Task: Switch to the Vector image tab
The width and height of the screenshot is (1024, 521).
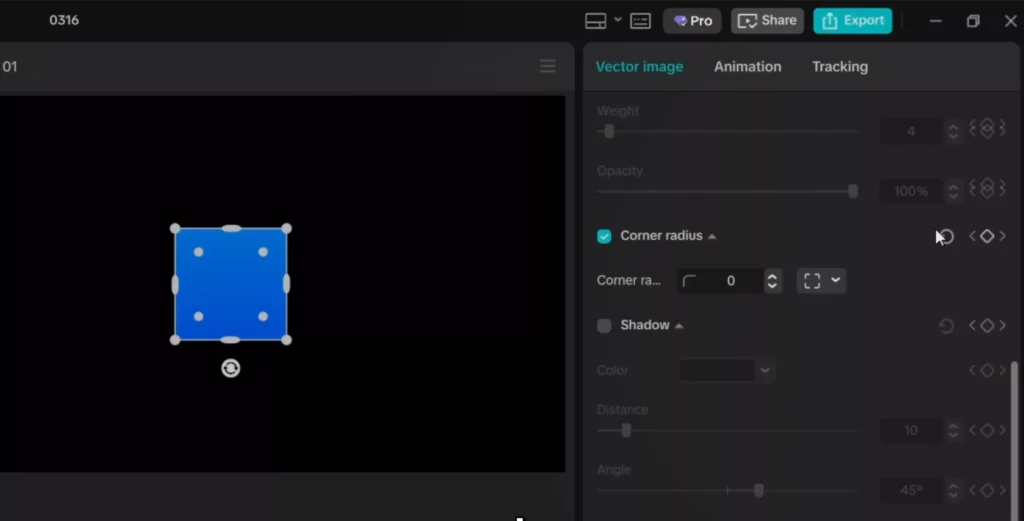Action: pos(639,67)
